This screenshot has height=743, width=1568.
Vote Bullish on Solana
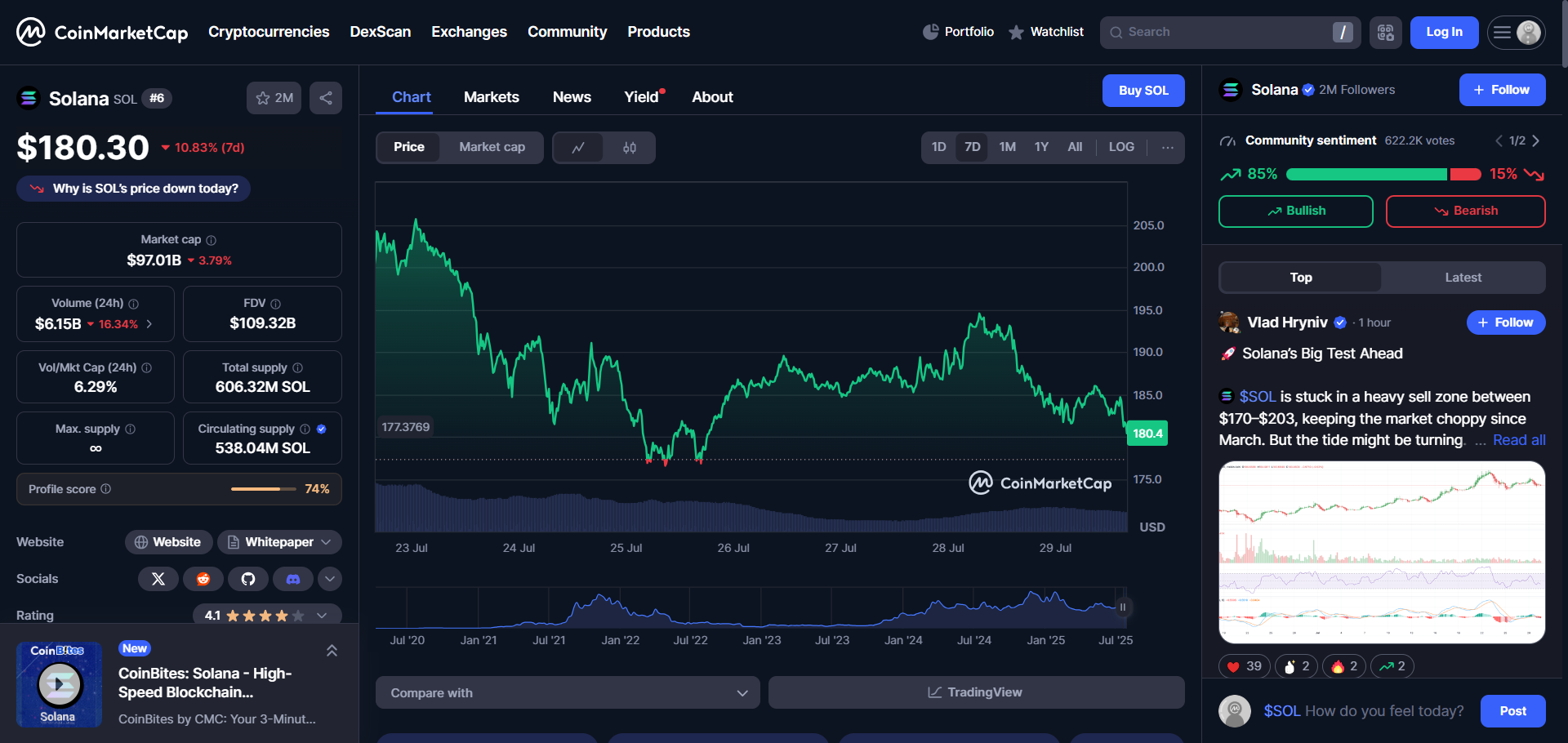click(1296, 211)
